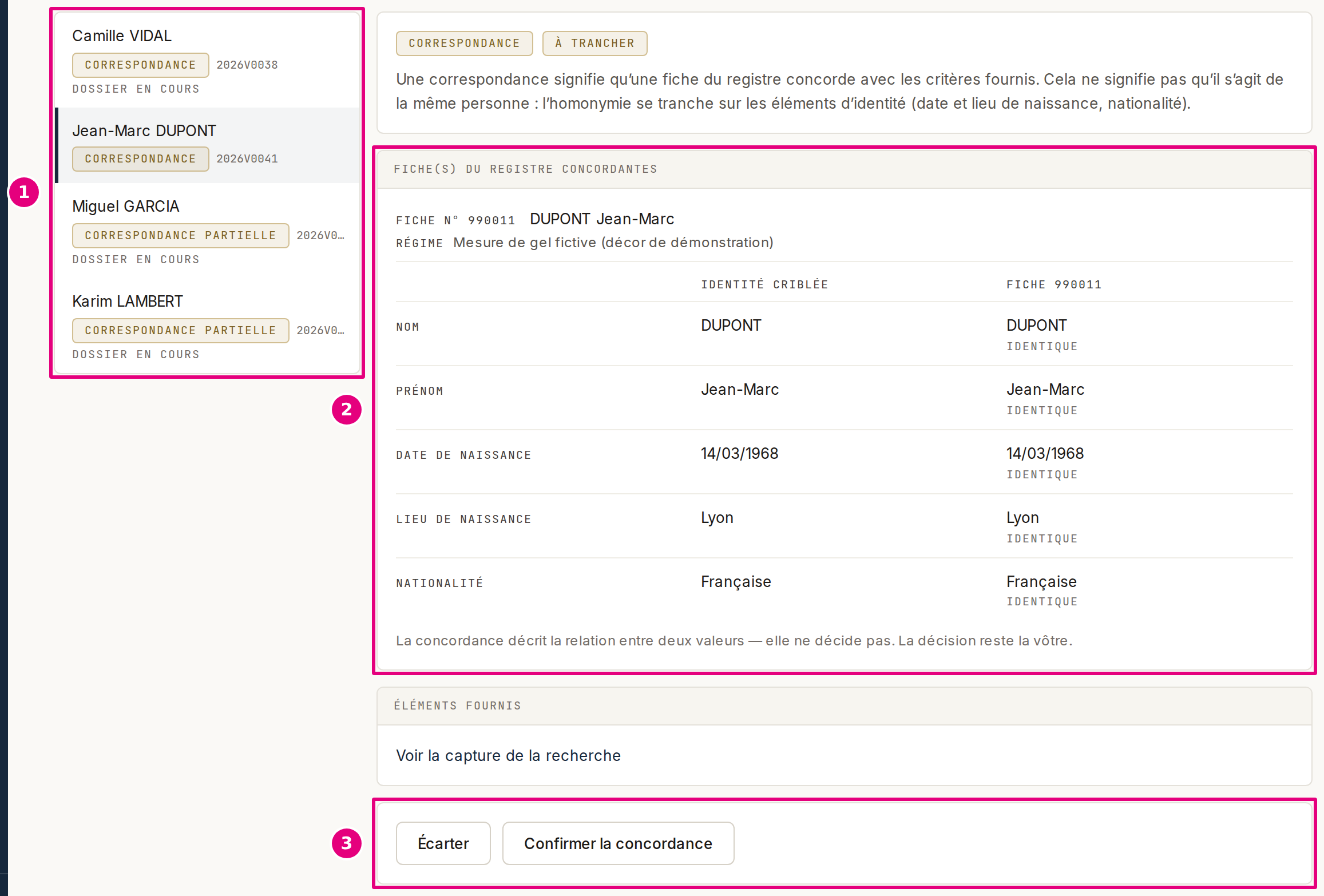The height and width of the screenshot is (896, 1324).
Task: Click the screened birth date 14/03/1968
Action: pos(739,454)
